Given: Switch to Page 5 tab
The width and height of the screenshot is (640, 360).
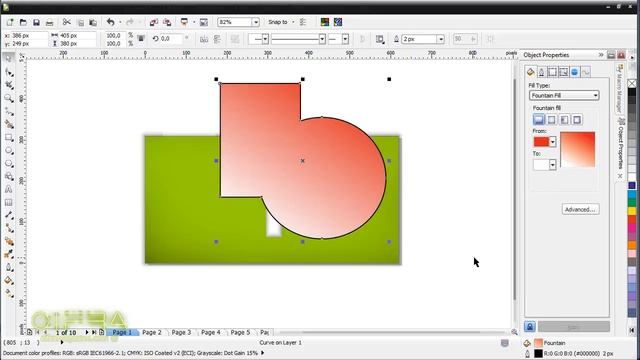Looking at the screenshot, I should coord(240,332).
